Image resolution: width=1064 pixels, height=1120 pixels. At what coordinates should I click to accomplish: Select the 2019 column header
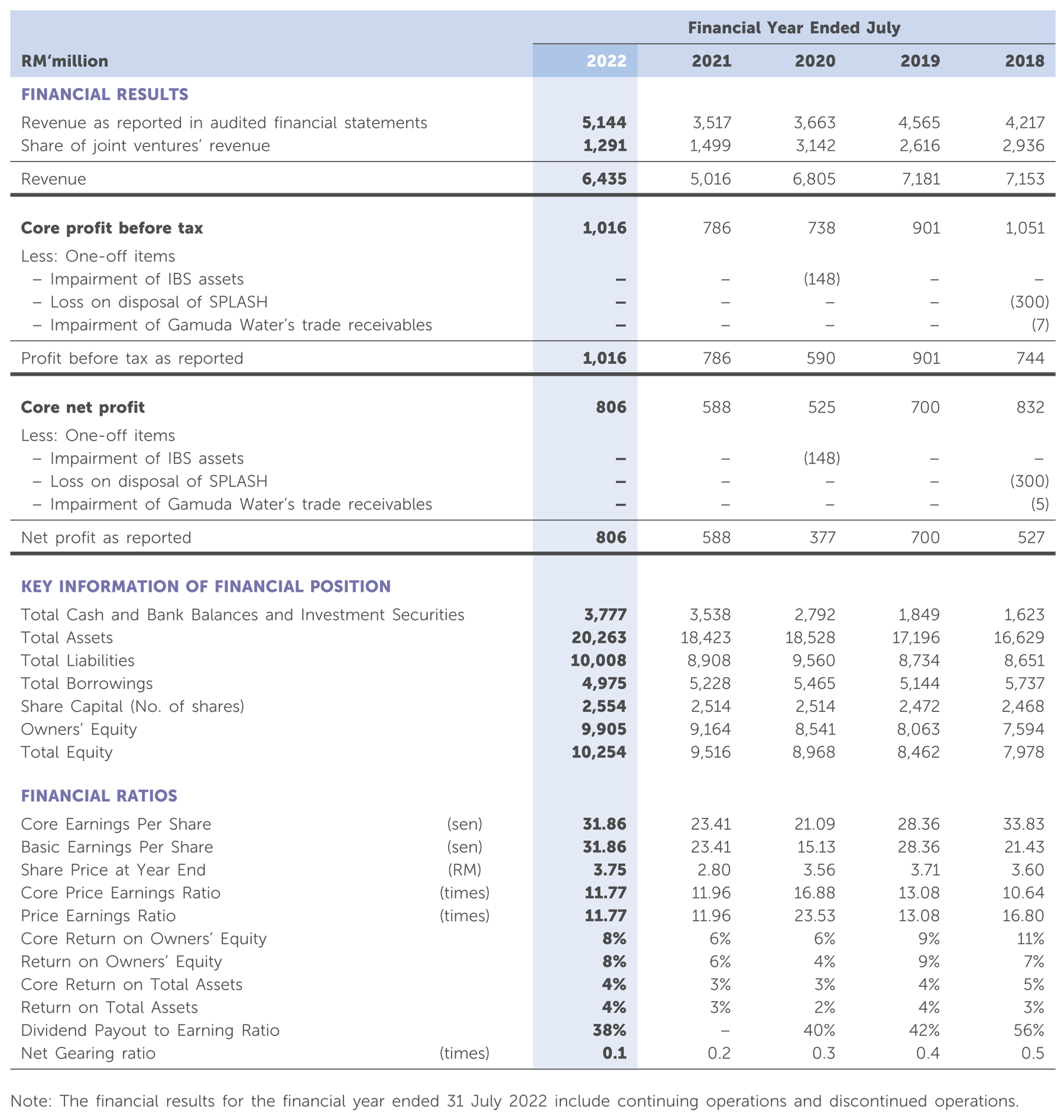[x=920, y=60]
